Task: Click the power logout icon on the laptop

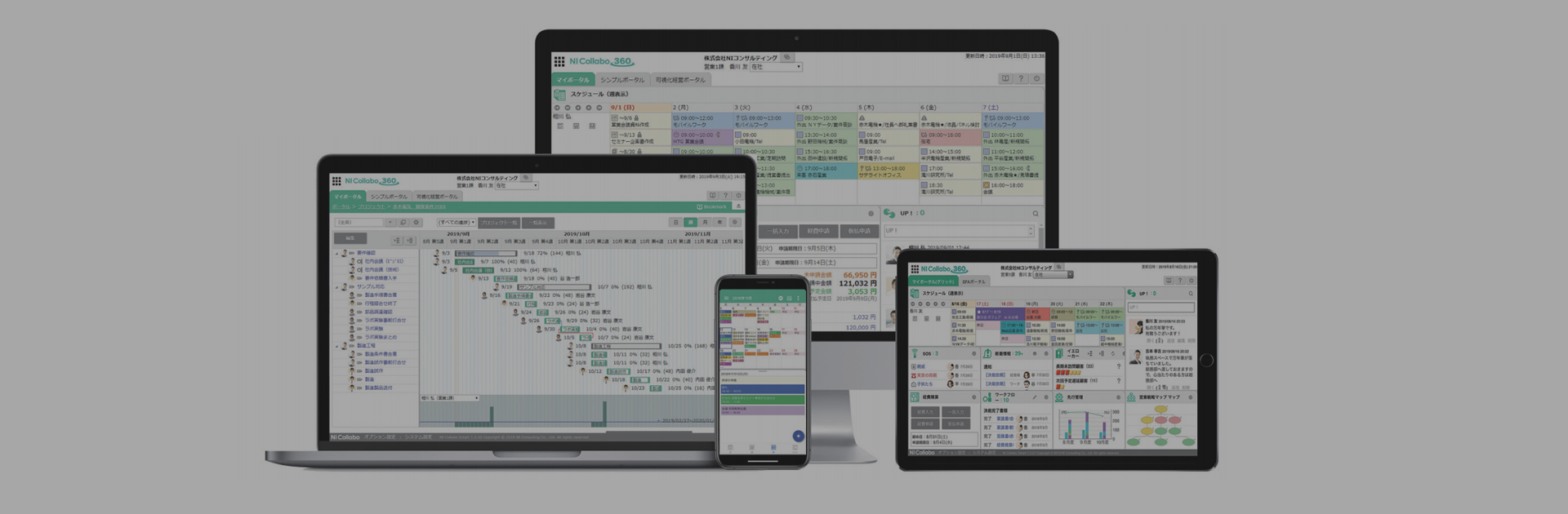Action: [x=738, y=196]
